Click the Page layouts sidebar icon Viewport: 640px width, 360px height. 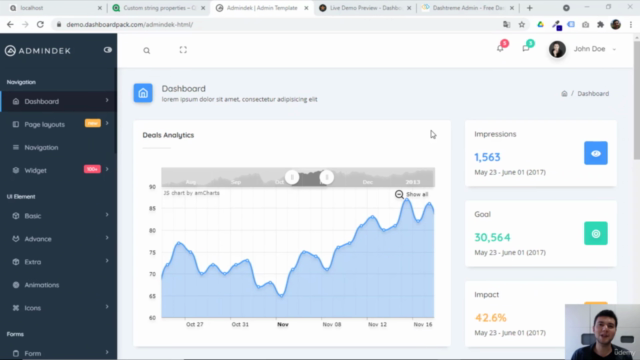pos(16,124)
